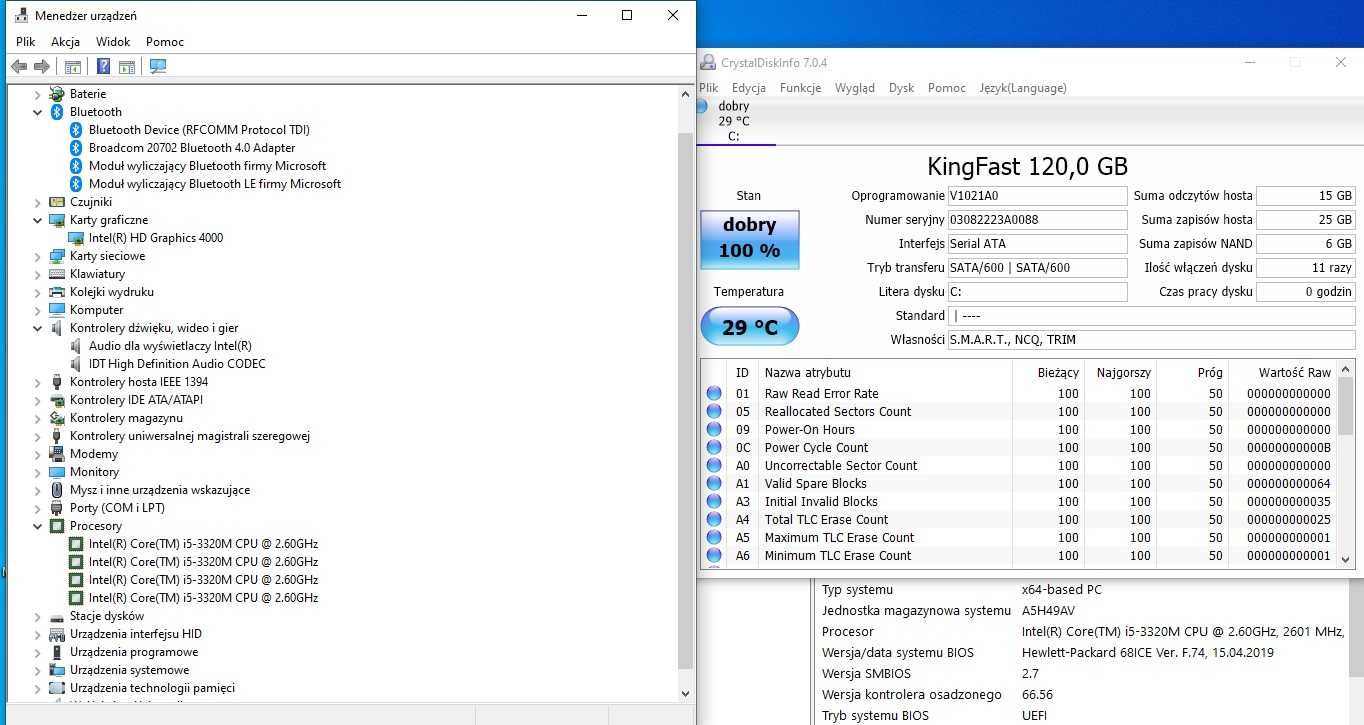The image size is (1364, 725).
Task: Click status orb for Raw Read Error Rate
Action: pyautogui.click(x=714, y=394)
